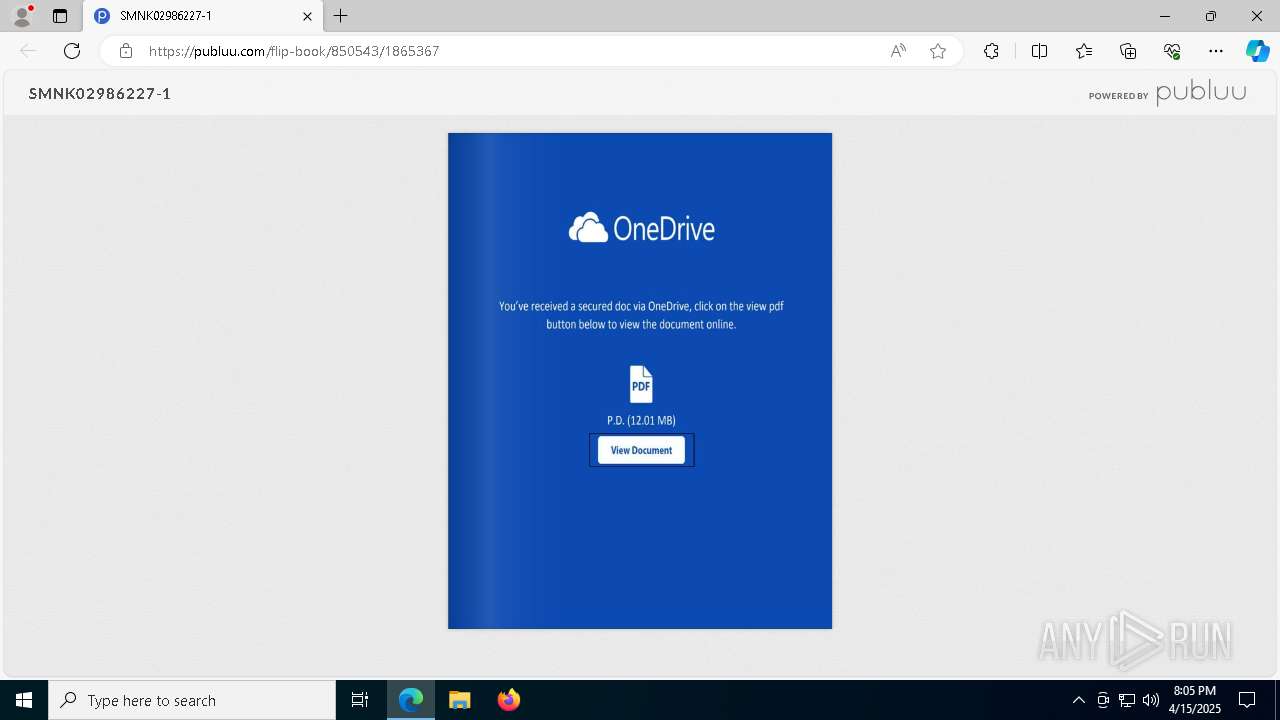Screen dimensions: 1280x720
Task: Click the taskbar search box
Action: [x=192, y=700]
